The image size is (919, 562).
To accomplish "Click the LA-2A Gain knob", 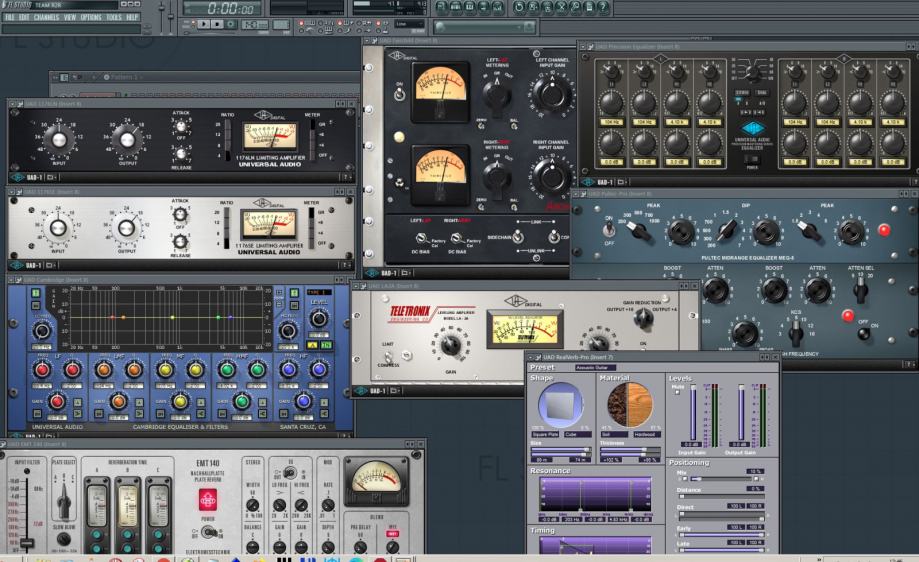I will (448, 345).
